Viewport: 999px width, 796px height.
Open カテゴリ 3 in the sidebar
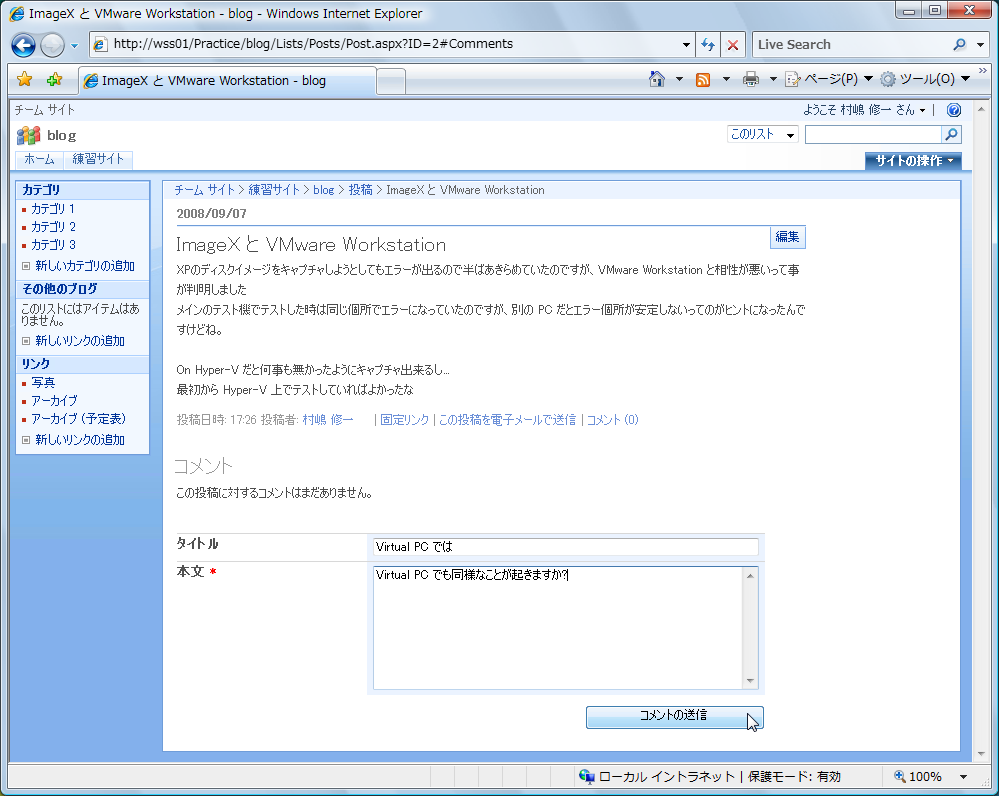54,245
